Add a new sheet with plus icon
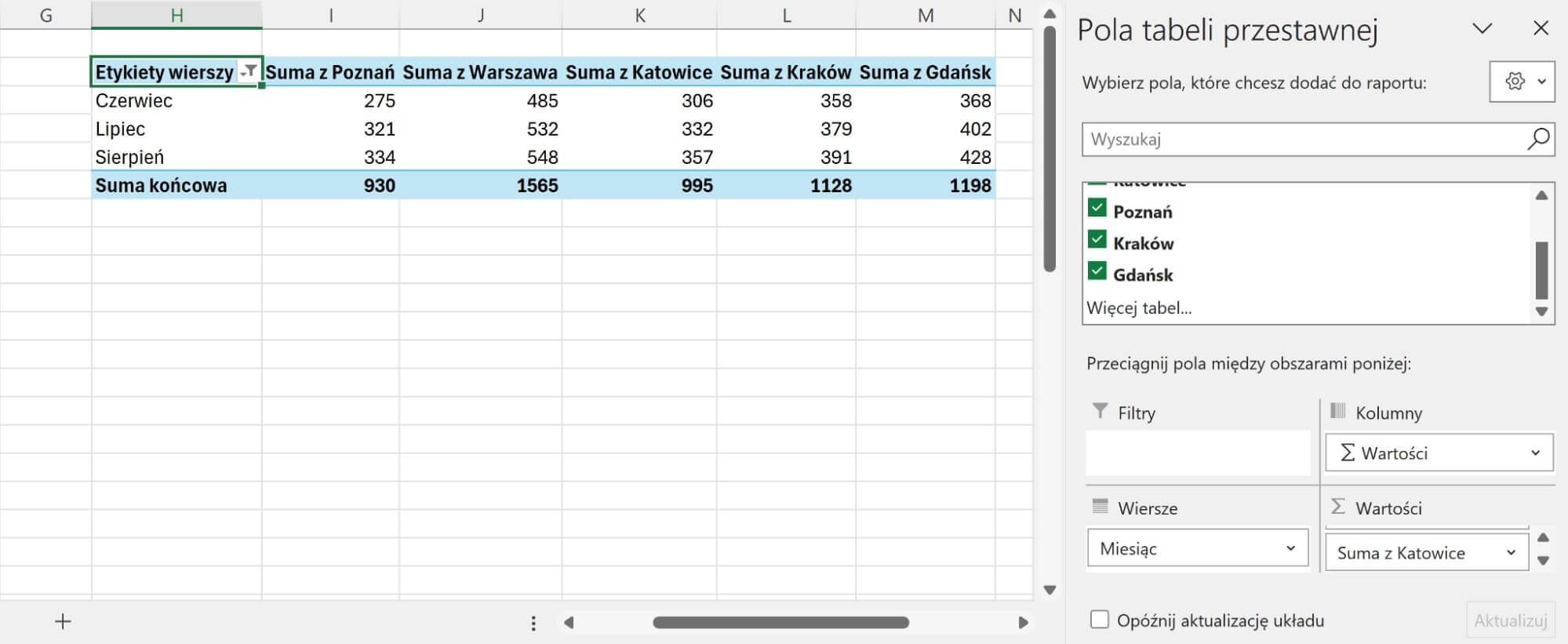The width and height of the screenshot is (1568, 644). click(x=63, y=621)
